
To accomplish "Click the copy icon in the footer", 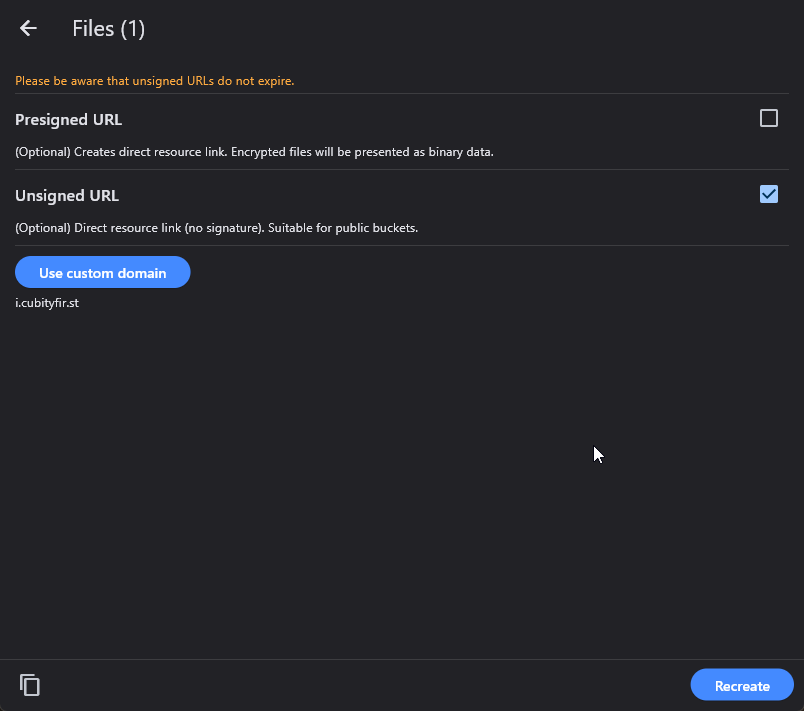I will [x=30, y=685].
